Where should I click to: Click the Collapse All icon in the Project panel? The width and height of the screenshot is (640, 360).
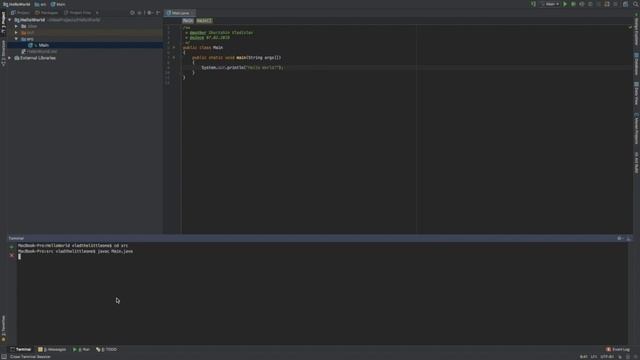click(x=140, y=13)
